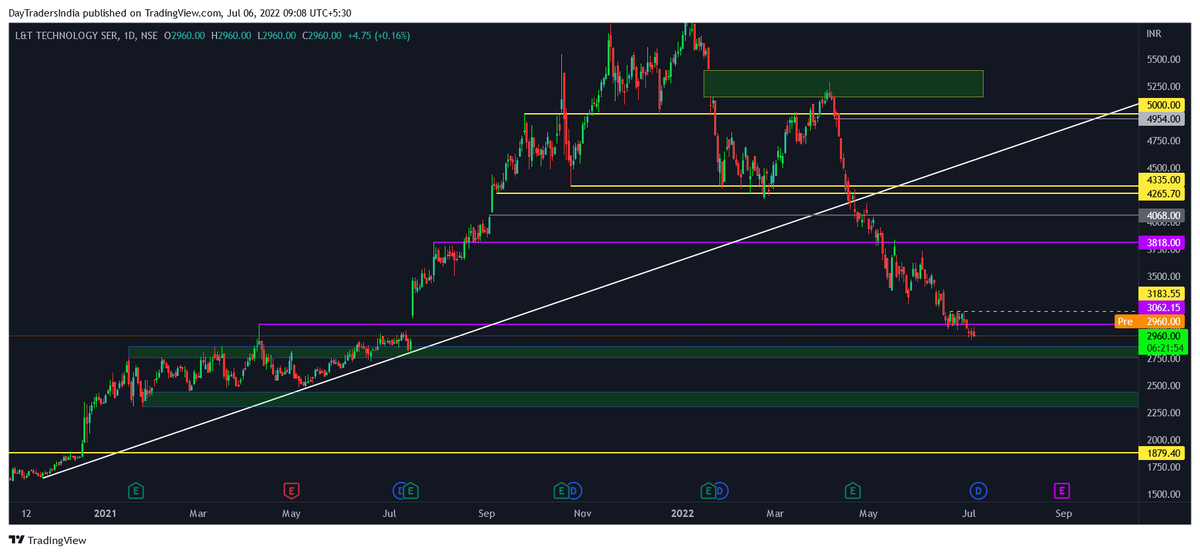
Task: Click the 2500.00 axis value
Action: [x=1163, y=386]
